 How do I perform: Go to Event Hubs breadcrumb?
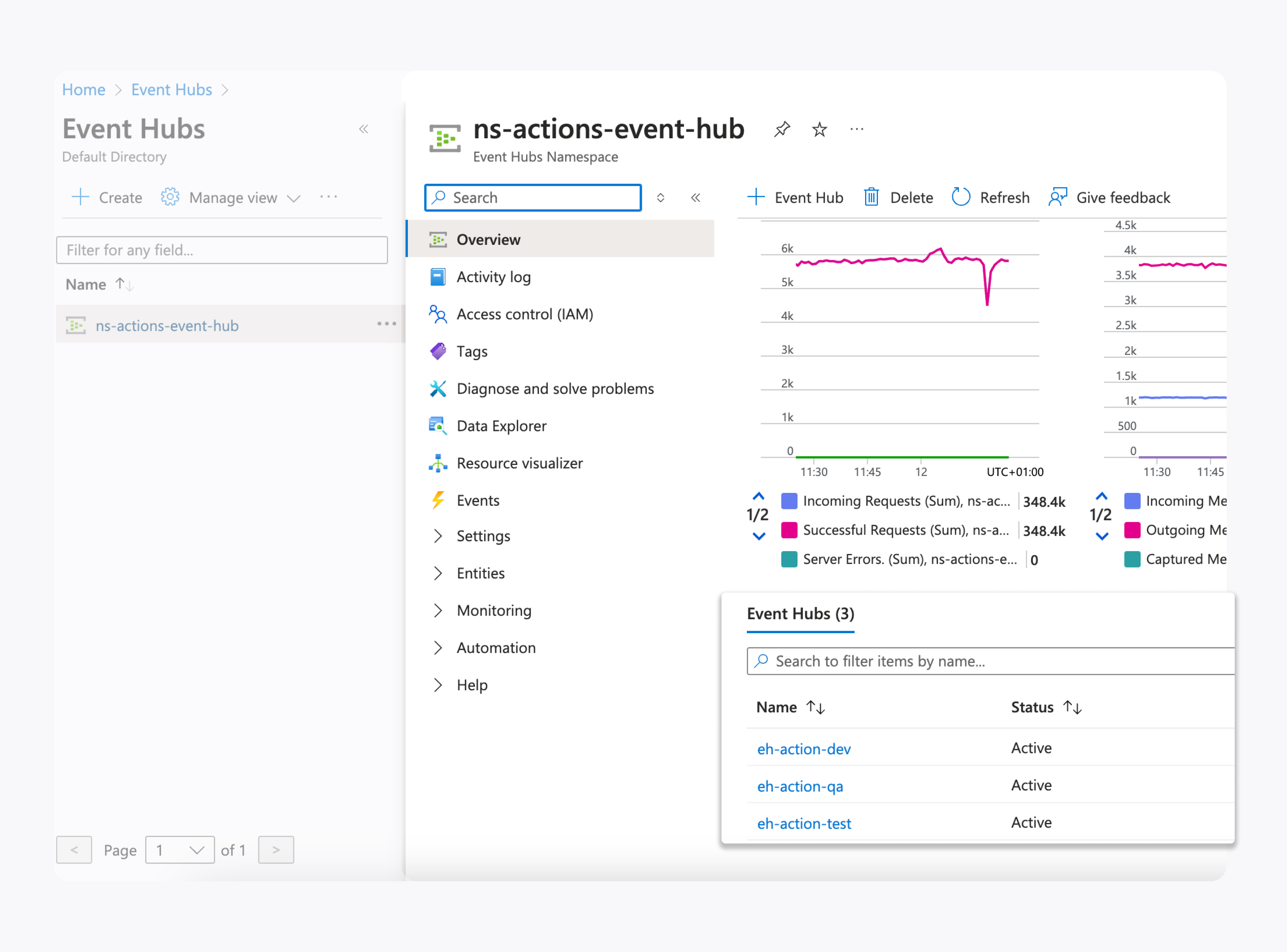pyautogui.click(x=172, y=90)
